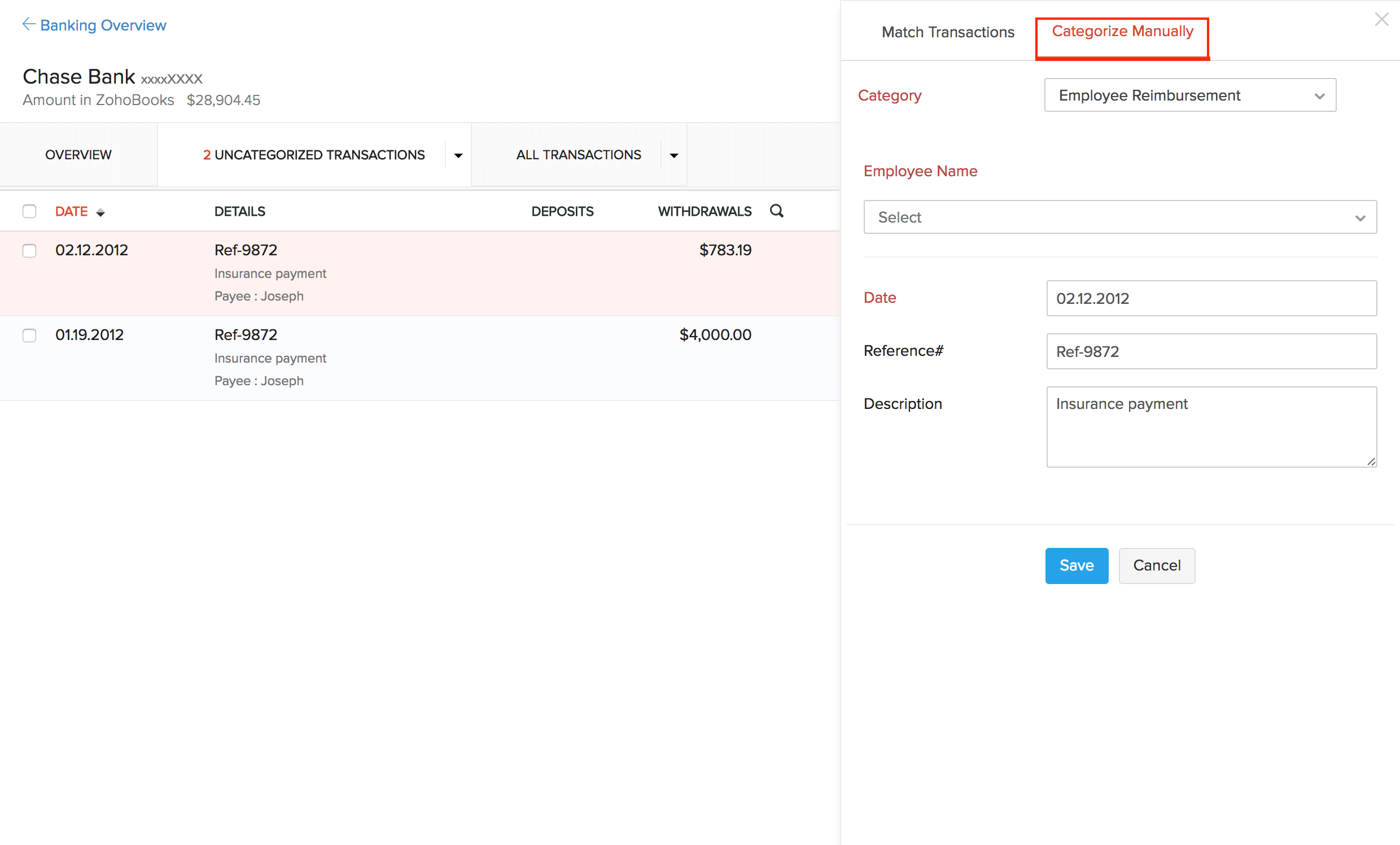1400x845 pixels.
Task: Open the All Transactions dropdown arrow
Action: pyautogui.click(x=674, y=155)
